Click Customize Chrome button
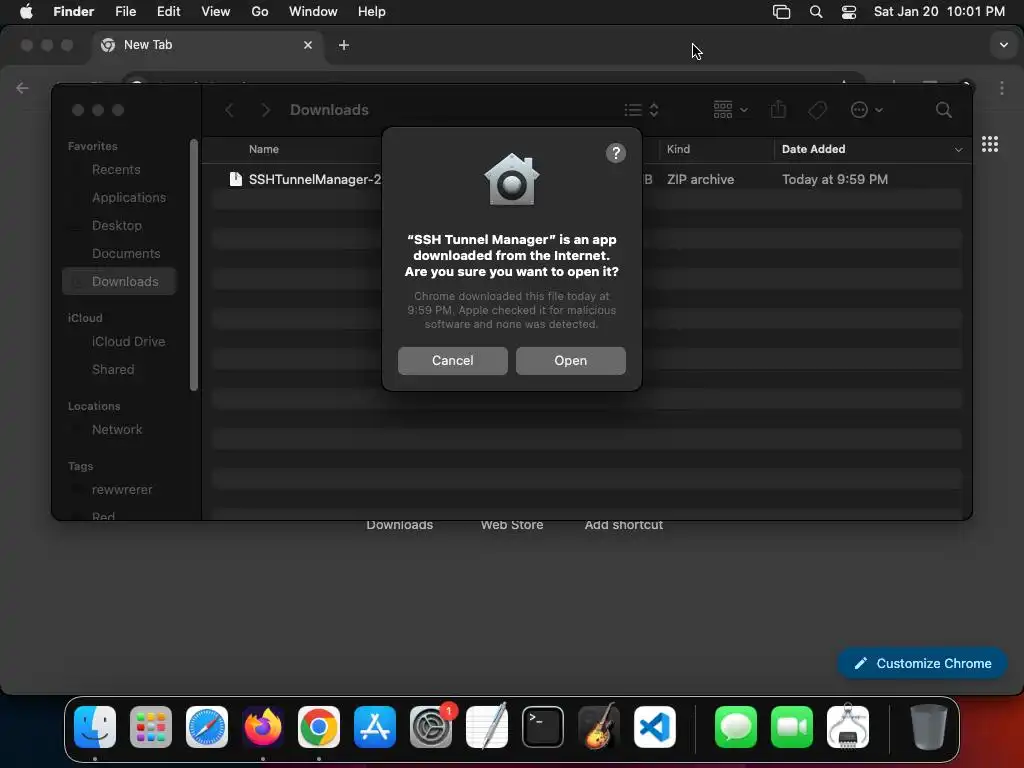1024x768 pixels. [x=921, y=663]
